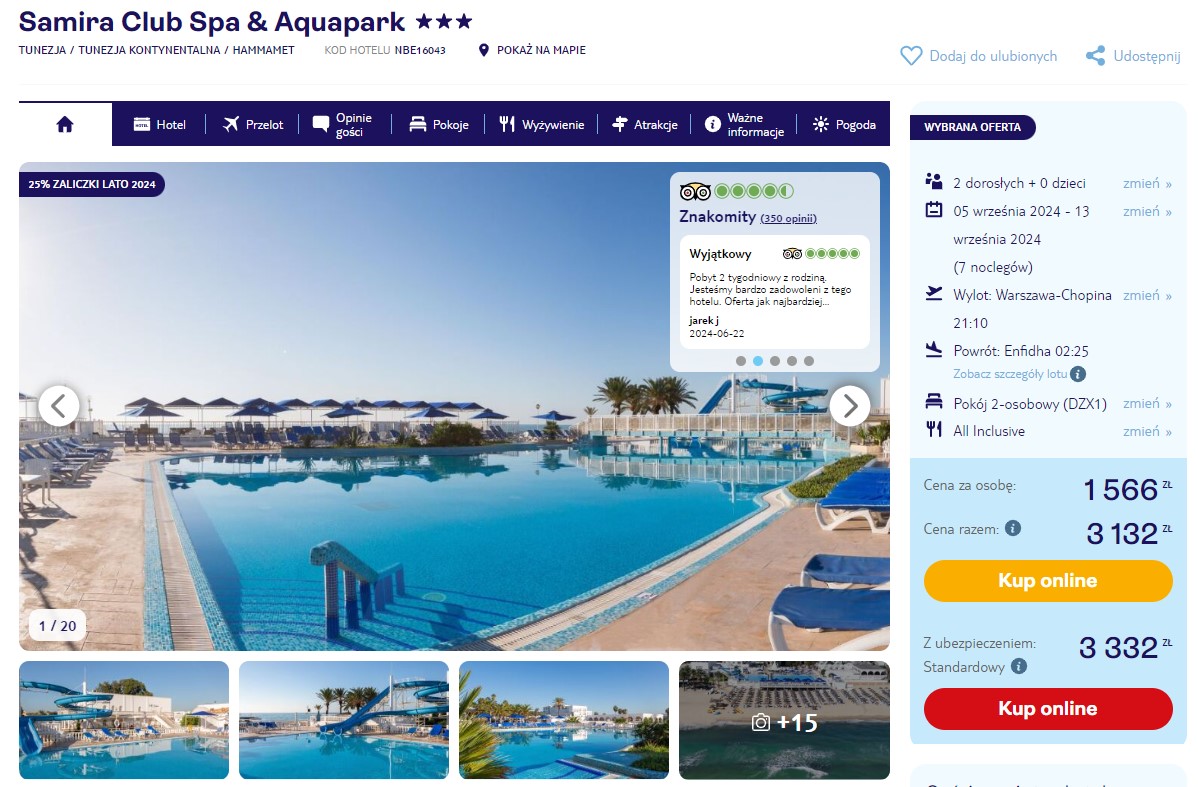Switch to the Wyżywienie tab
Viewport: 1198px width, 787px height.
pyautogui.click(x=542, y=125)
